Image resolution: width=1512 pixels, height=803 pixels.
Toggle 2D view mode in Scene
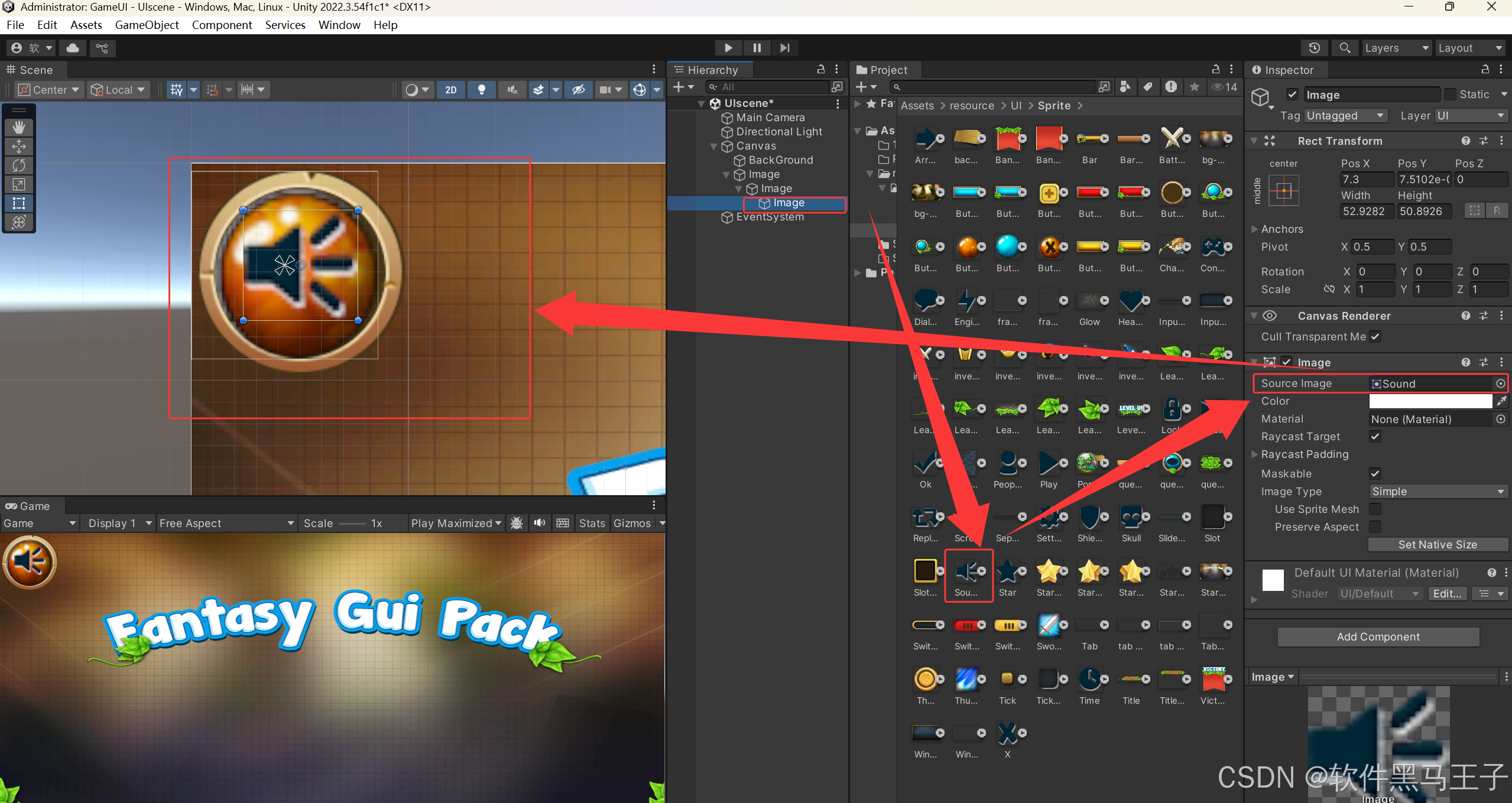[x=451, y=90]
